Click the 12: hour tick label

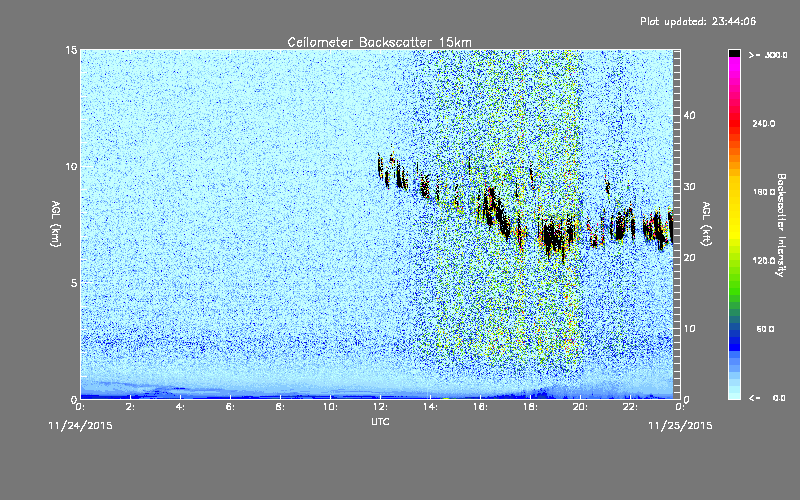[x=381, y=407]
